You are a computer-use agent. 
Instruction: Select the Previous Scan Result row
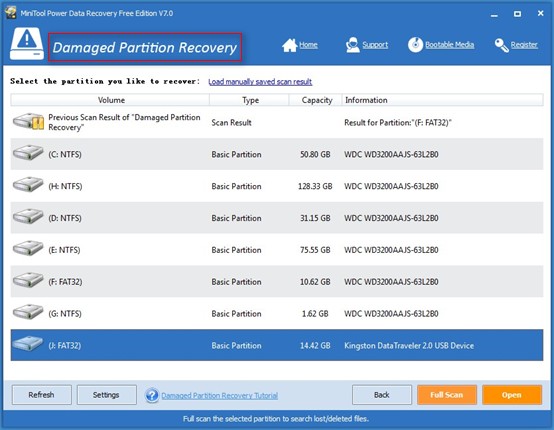[277, 122]
